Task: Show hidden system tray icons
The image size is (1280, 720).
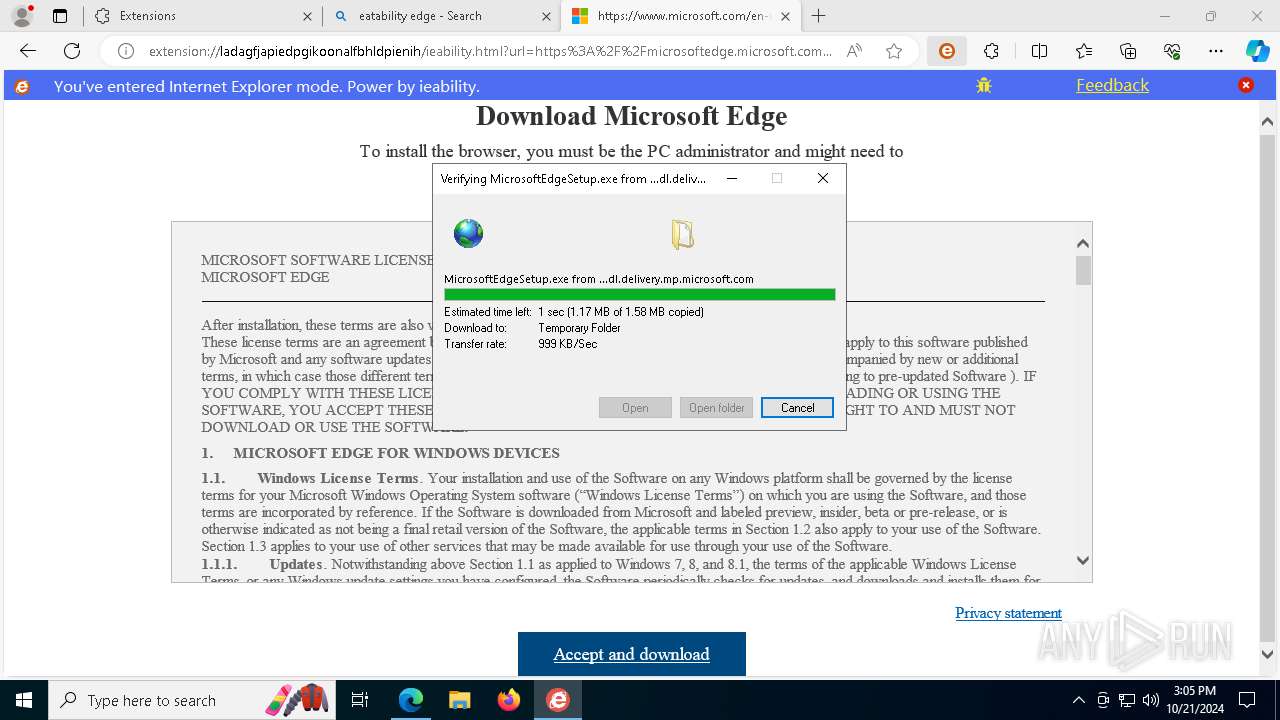Action: point(1078,700)
